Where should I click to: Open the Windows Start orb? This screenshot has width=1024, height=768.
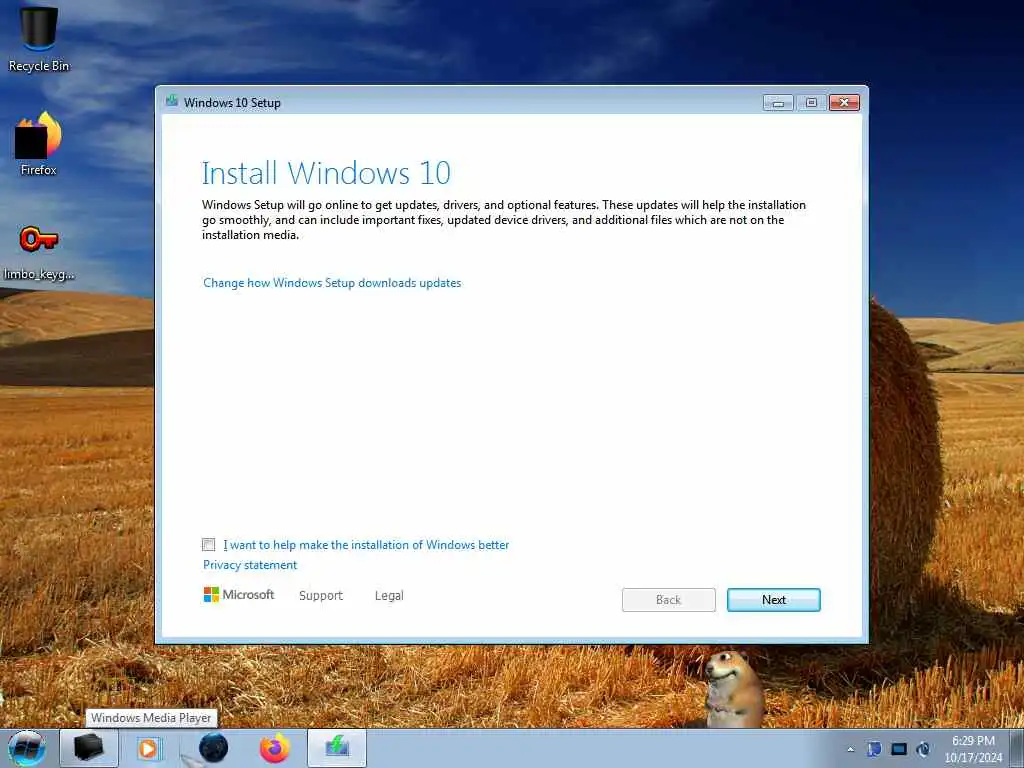click(x=27, y=748)
